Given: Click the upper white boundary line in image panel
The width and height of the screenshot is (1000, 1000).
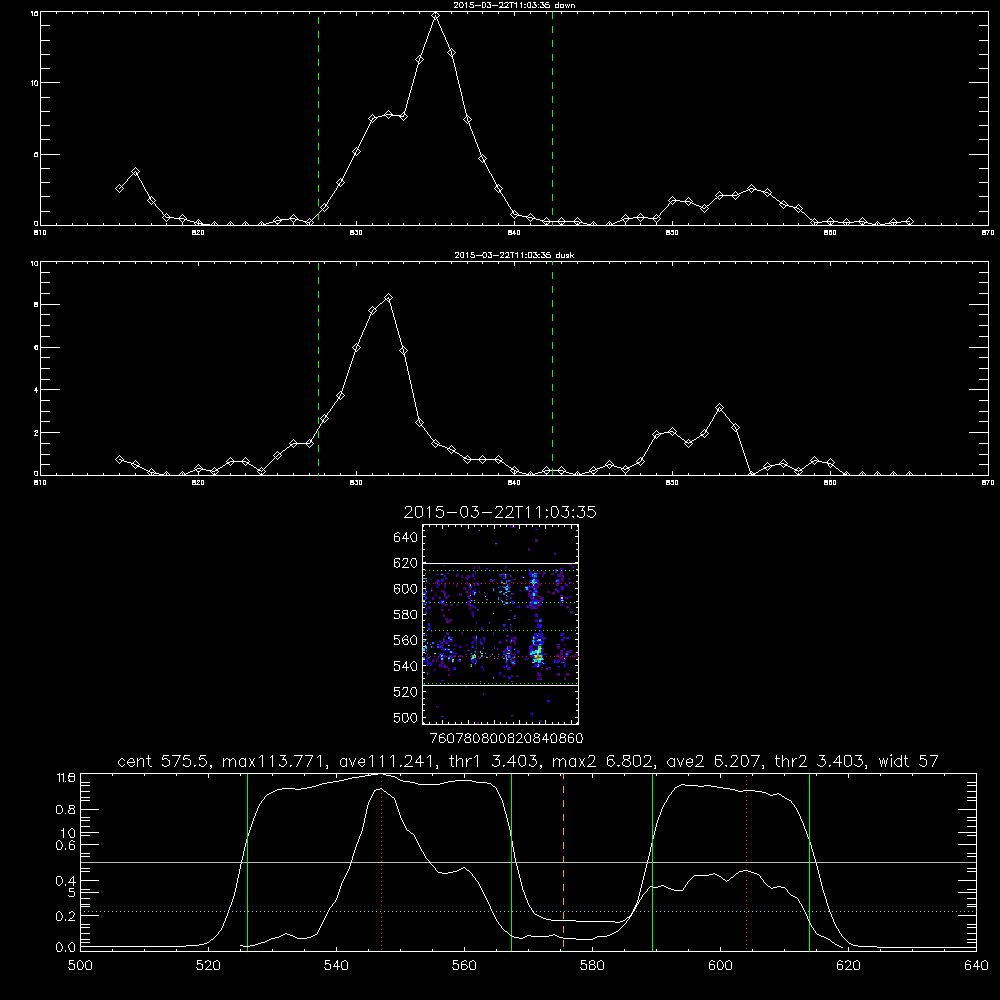Looking at the screenshot, I should click(x=500, y=563).
